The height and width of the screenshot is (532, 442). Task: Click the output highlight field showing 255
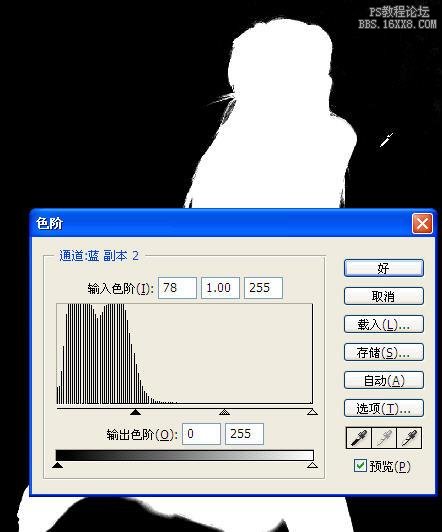(244, 434)
